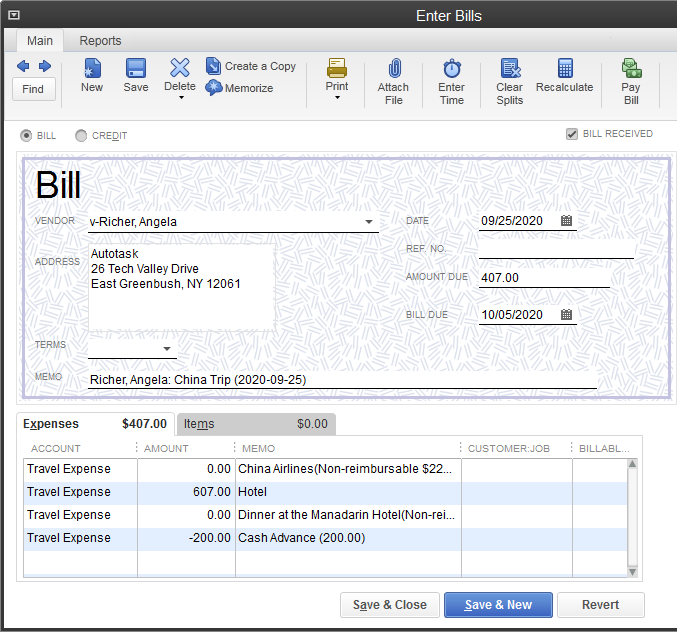Toggle the Bill Received checkbox
The height and width of the screenshot is (632, 677).
572,134
